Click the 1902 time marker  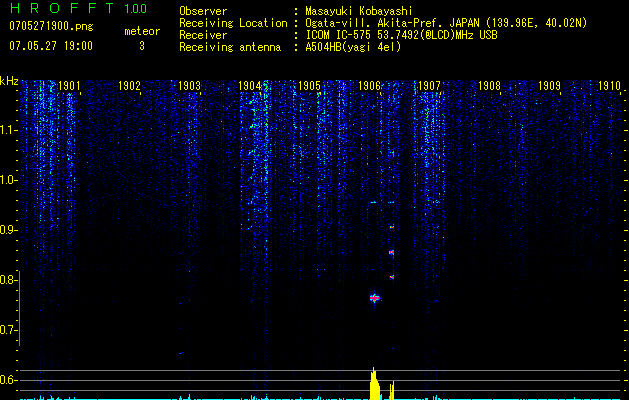tap(129, 86)
